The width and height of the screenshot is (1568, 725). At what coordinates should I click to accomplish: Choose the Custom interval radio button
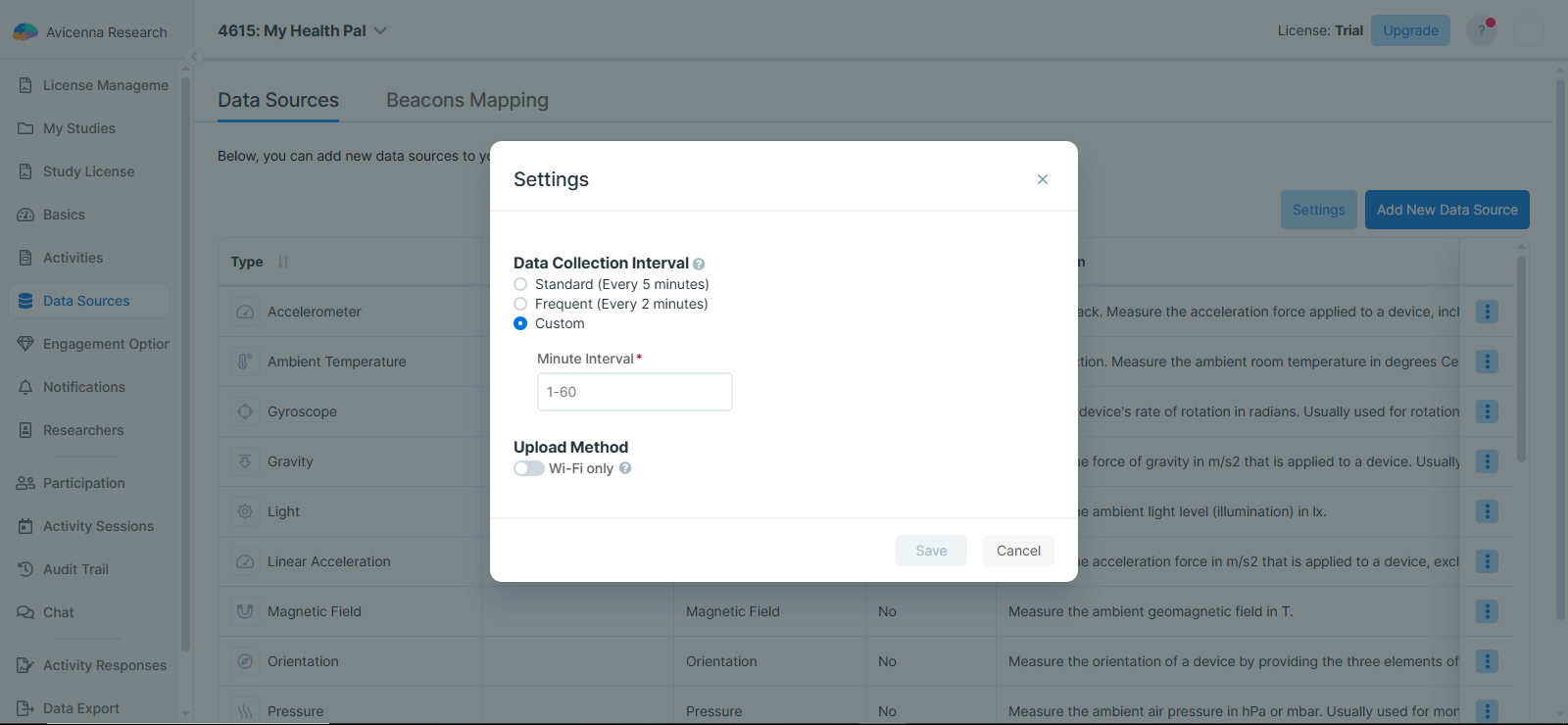[520, 323]
